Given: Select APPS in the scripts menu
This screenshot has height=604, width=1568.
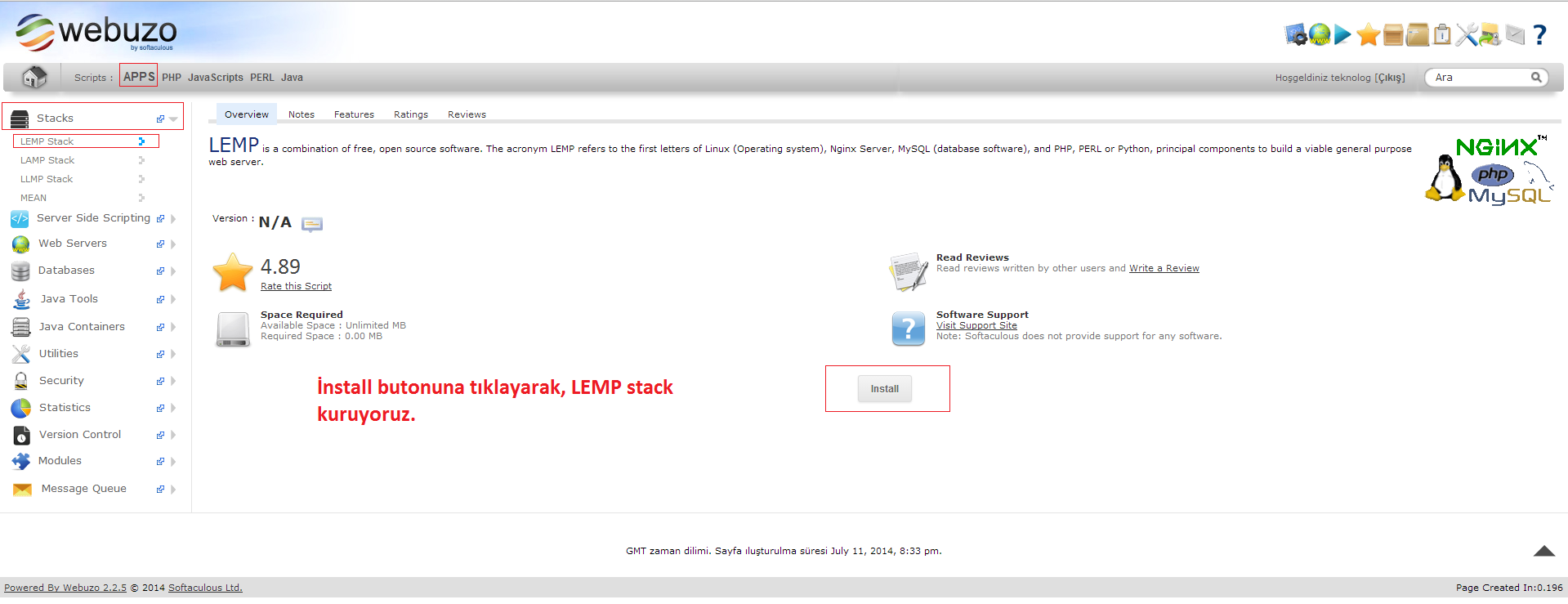Looking at the screenshot, I should pos(139,76).
